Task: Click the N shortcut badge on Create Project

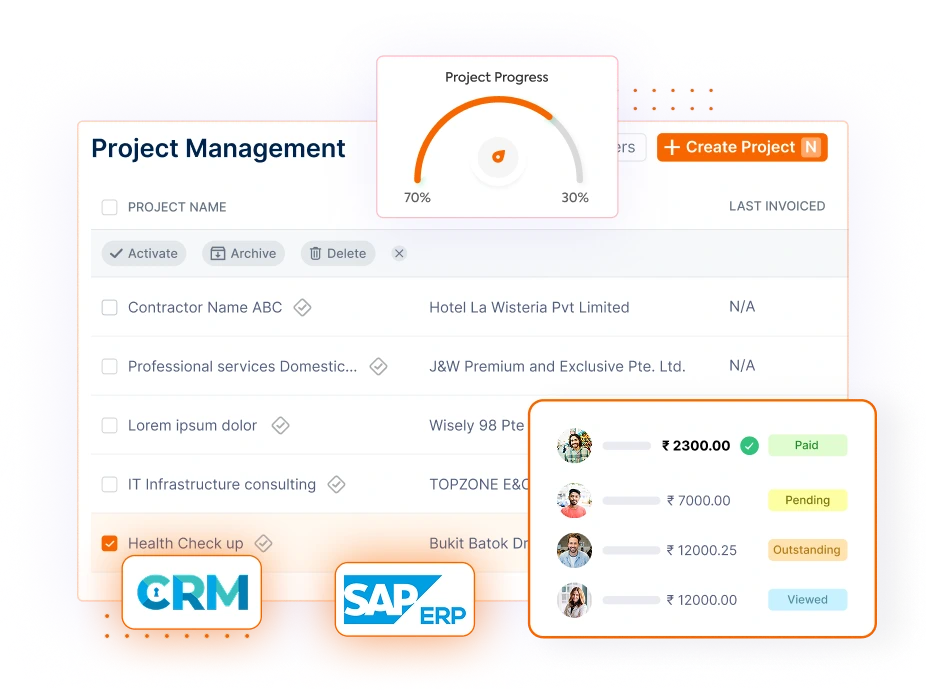Action: (x=811, y=147)
